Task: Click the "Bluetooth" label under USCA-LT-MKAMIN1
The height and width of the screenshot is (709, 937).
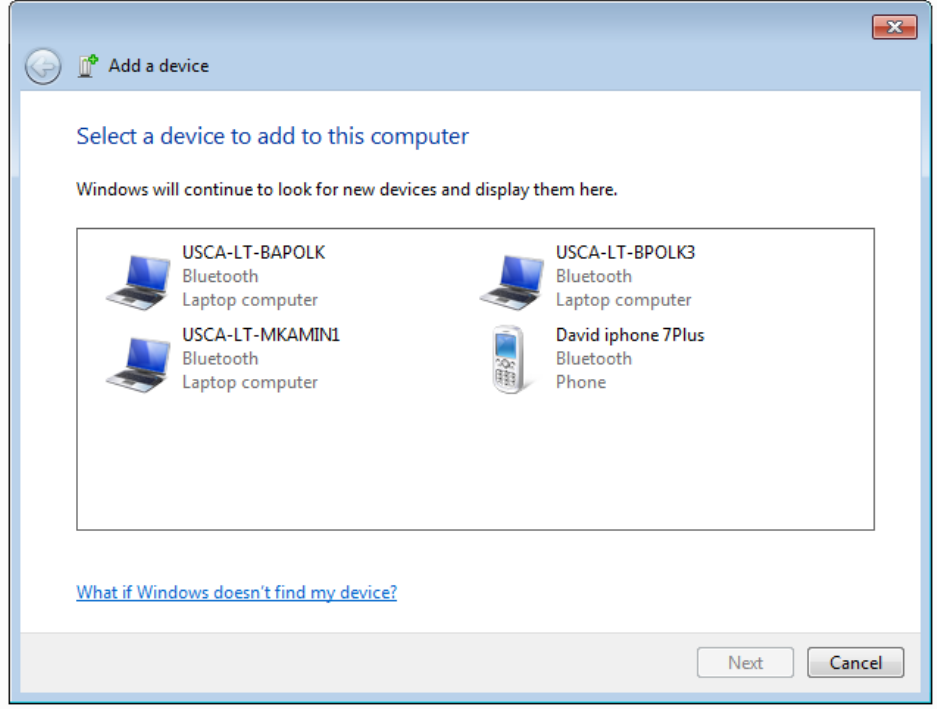Action: [220, 358]
